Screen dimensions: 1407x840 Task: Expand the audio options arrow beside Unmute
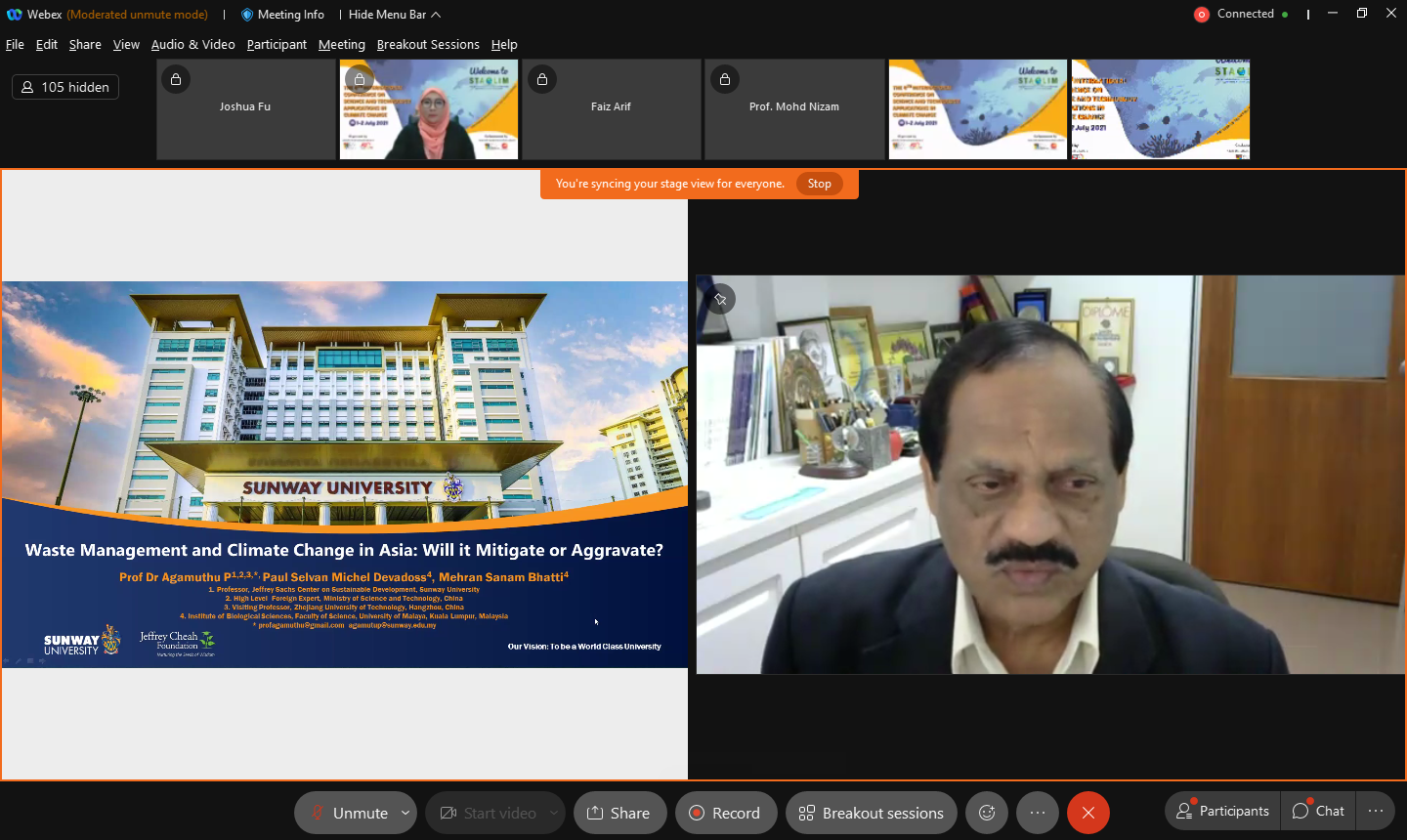point(405,813)
